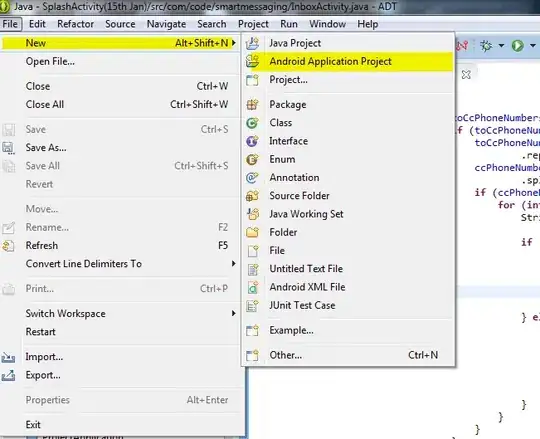Choose Example... in New submenu
The height and width of the screenshot is (439, 540).
349,331
